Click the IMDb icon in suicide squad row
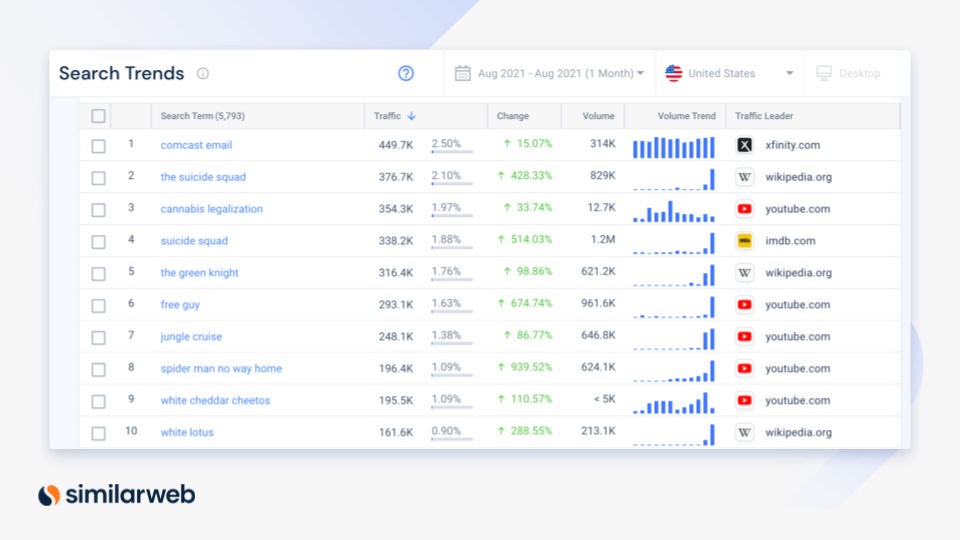The width and height of the screenshot is (960, 540). tap(745, 241)
